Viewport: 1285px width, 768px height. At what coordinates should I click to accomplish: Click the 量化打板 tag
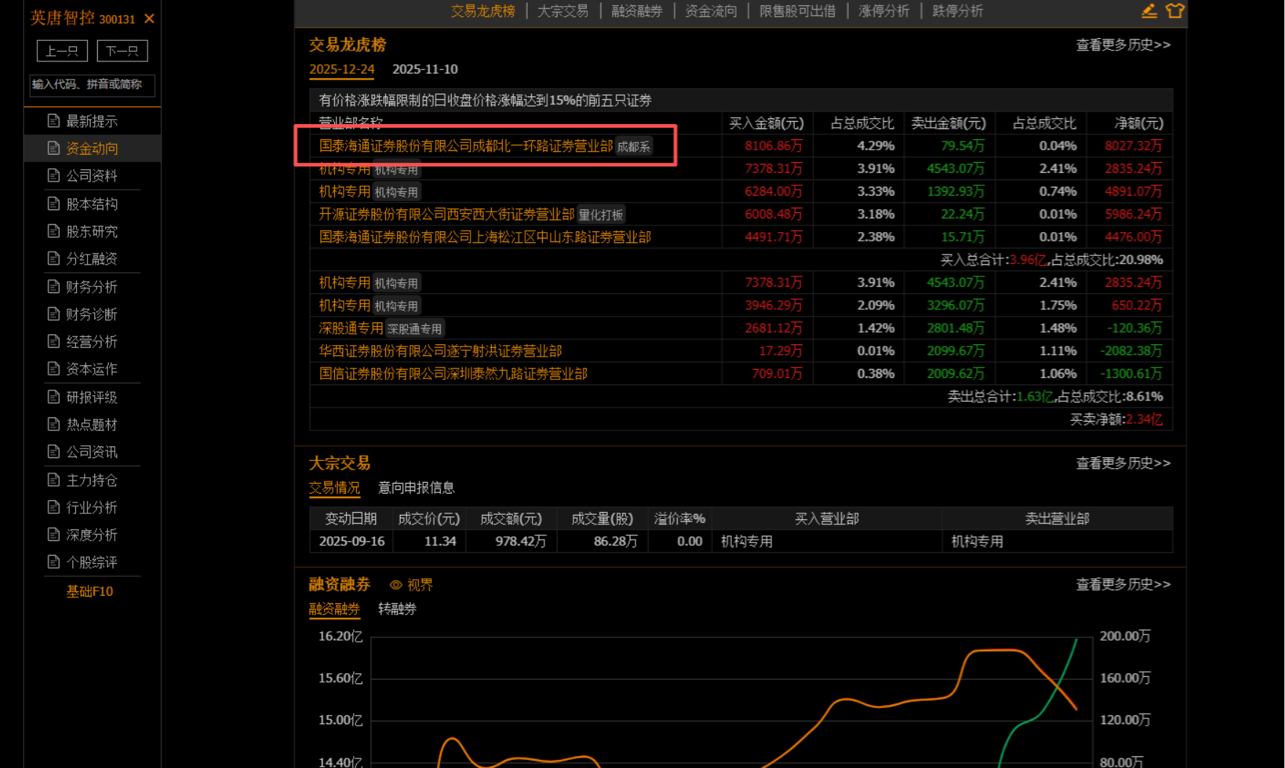coord(601,215)
